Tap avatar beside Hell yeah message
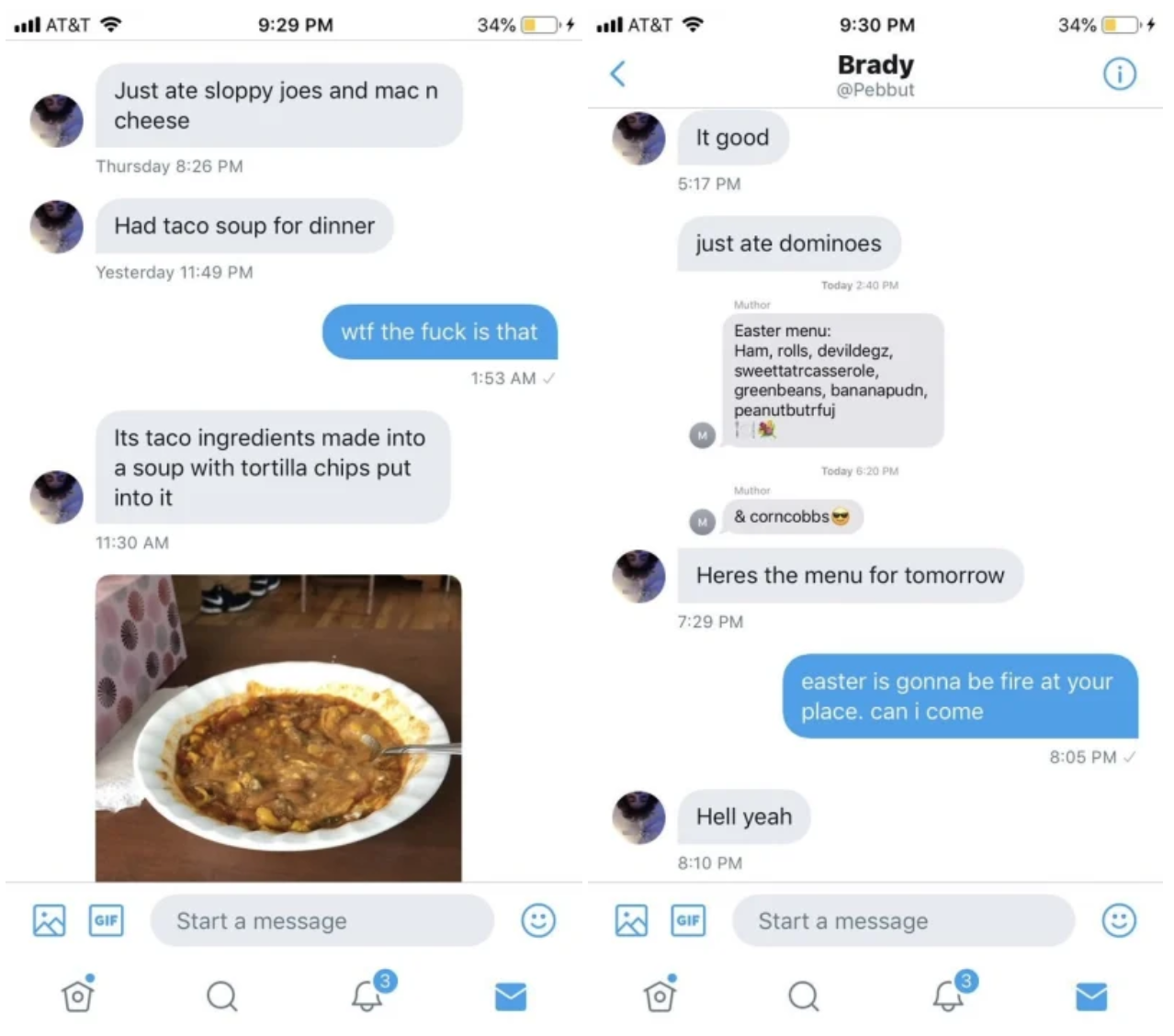1174x1036 pixels. 638,817
